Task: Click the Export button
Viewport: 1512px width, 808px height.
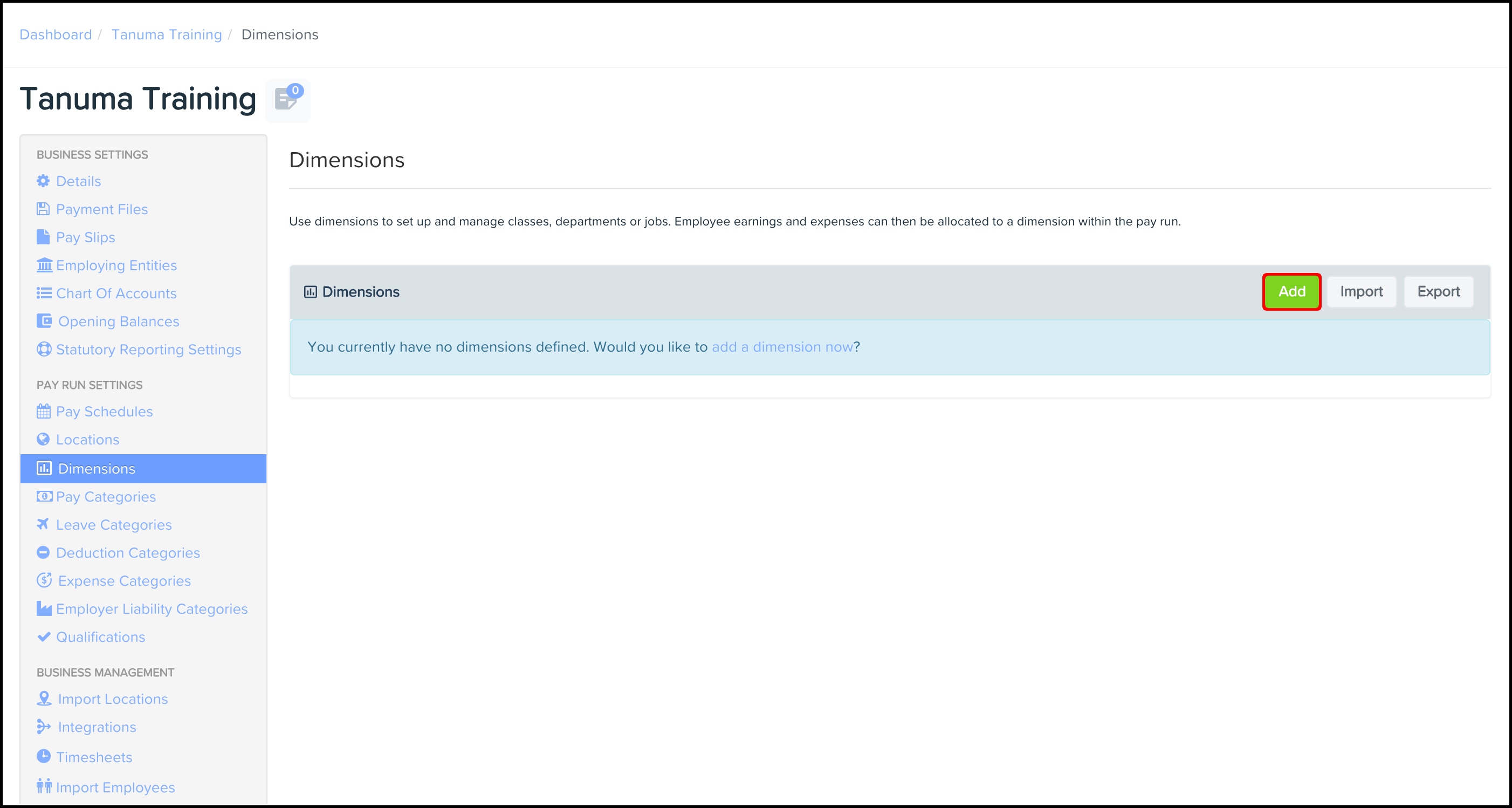Action: click(1438, 292)
